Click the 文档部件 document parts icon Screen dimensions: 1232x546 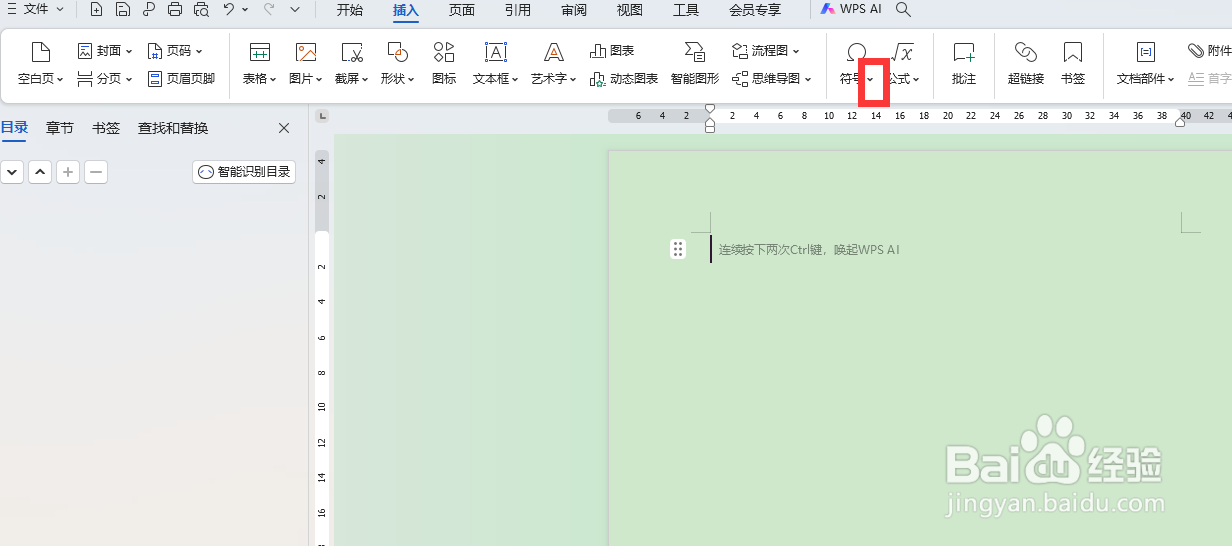tap(1146, 53)
